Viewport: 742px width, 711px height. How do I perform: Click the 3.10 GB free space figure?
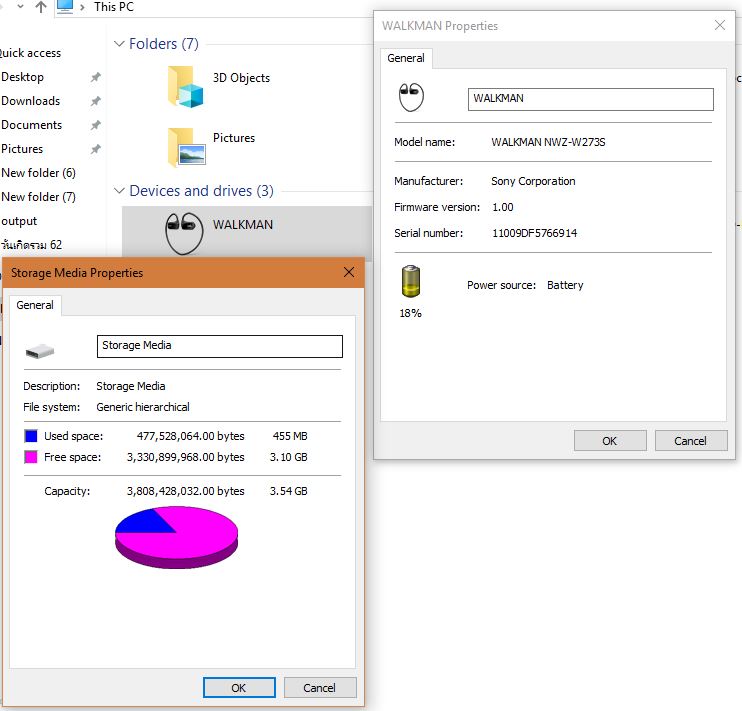(289, 457)
